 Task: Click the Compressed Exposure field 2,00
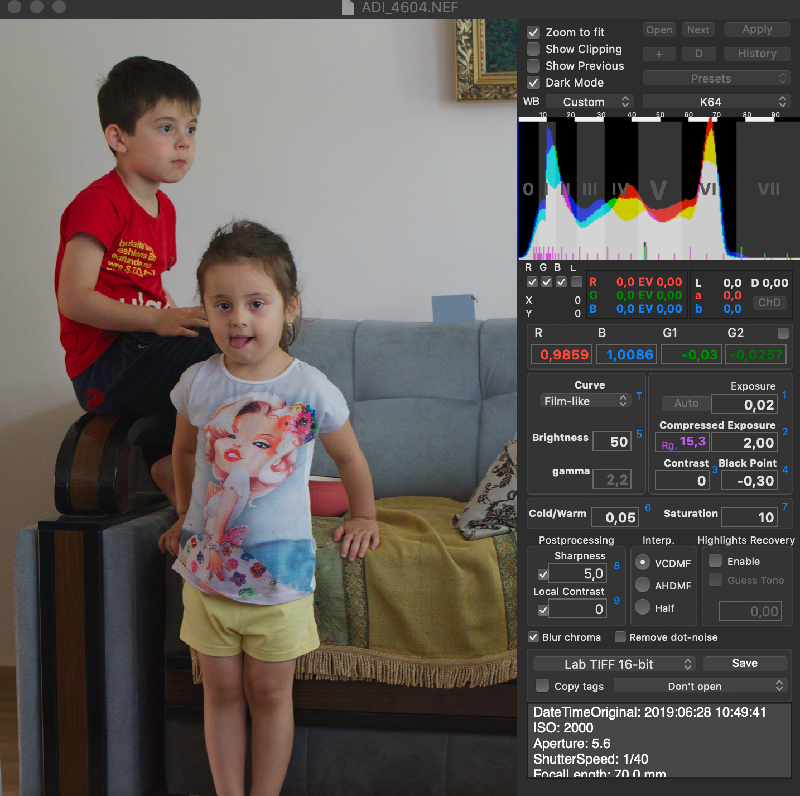[x=744, y=442]
